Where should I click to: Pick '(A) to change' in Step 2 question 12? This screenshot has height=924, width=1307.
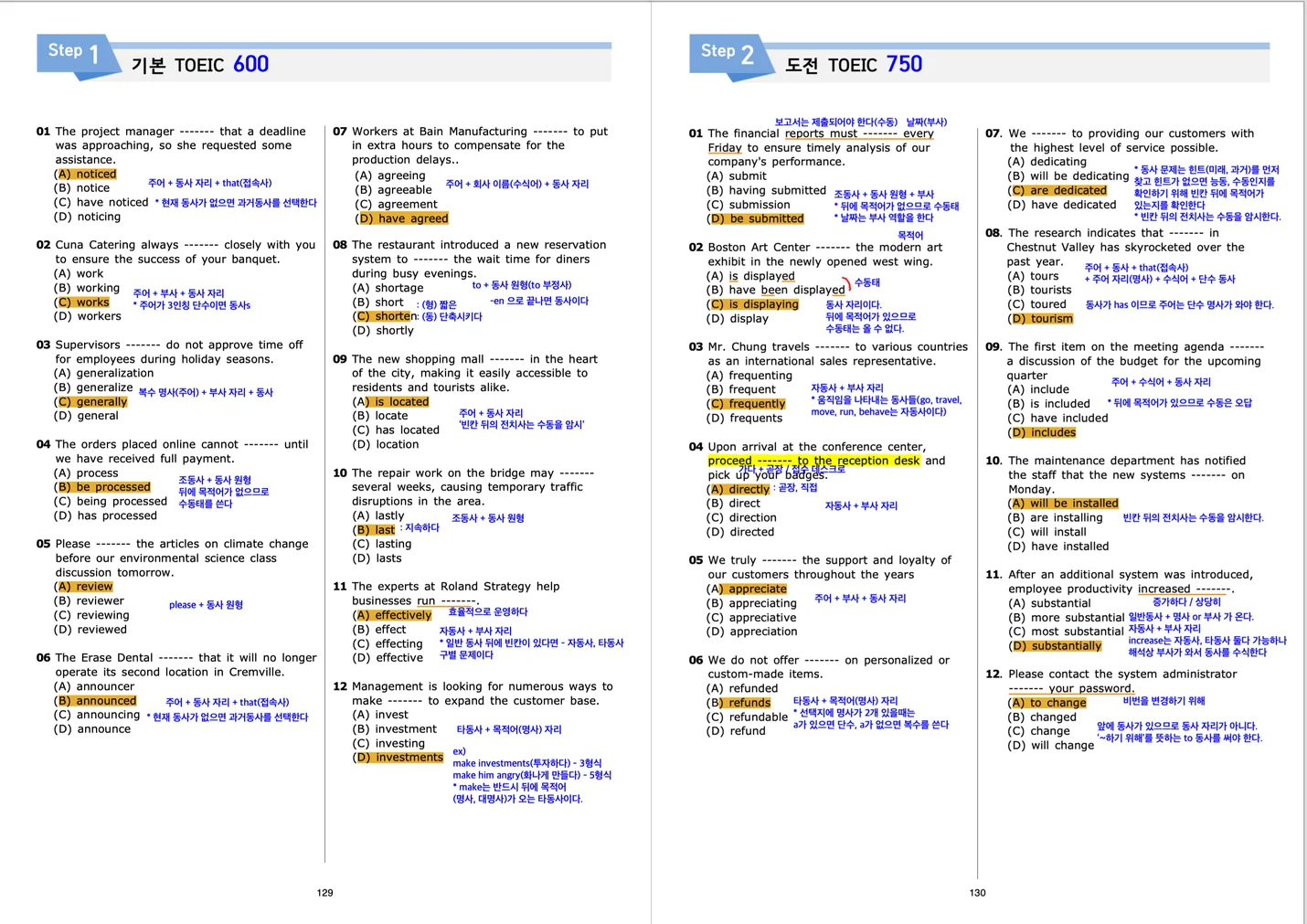pyautogui.click(x=1047, y=703)
